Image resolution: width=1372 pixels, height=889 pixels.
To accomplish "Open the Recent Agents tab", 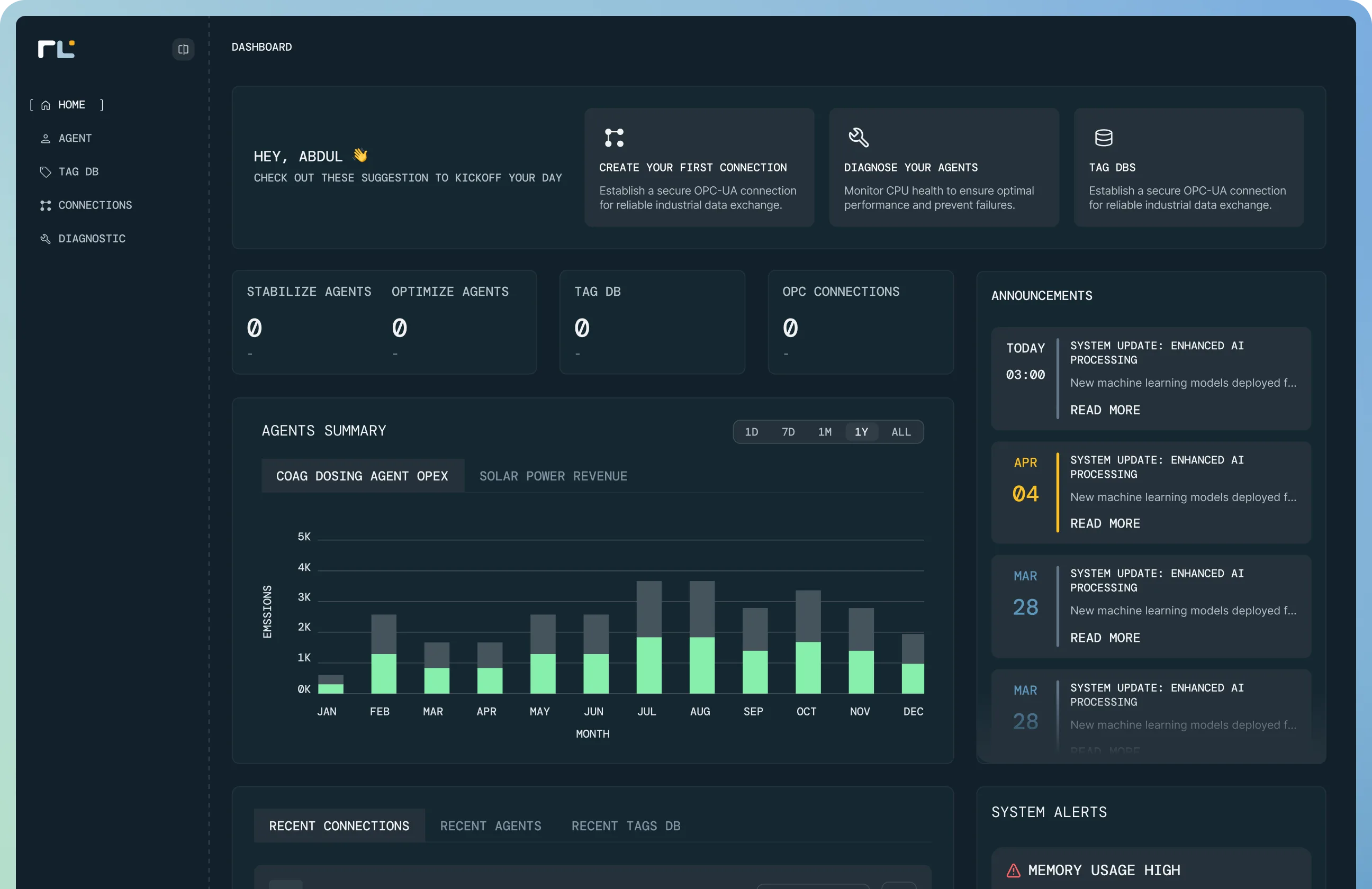I will tap(491, 825).
